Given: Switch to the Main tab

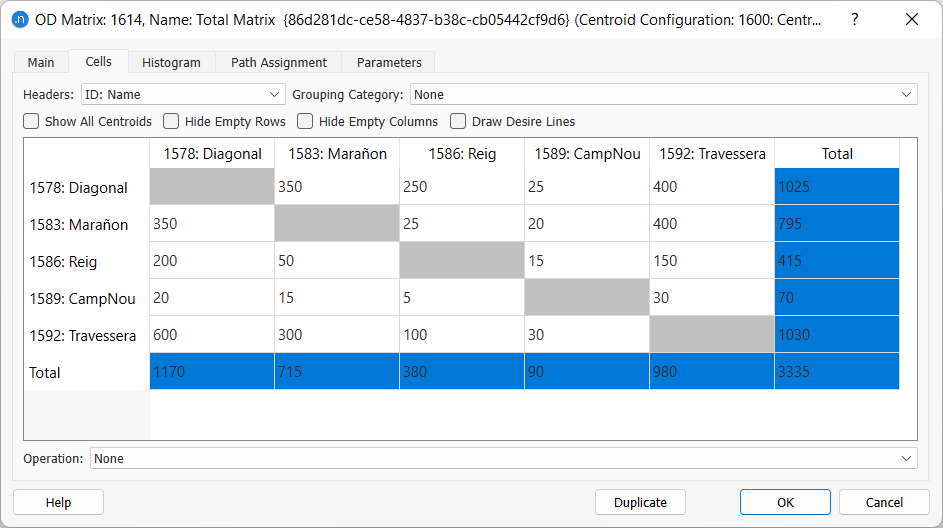Looking at the screenshot, I should coord(41,62).
